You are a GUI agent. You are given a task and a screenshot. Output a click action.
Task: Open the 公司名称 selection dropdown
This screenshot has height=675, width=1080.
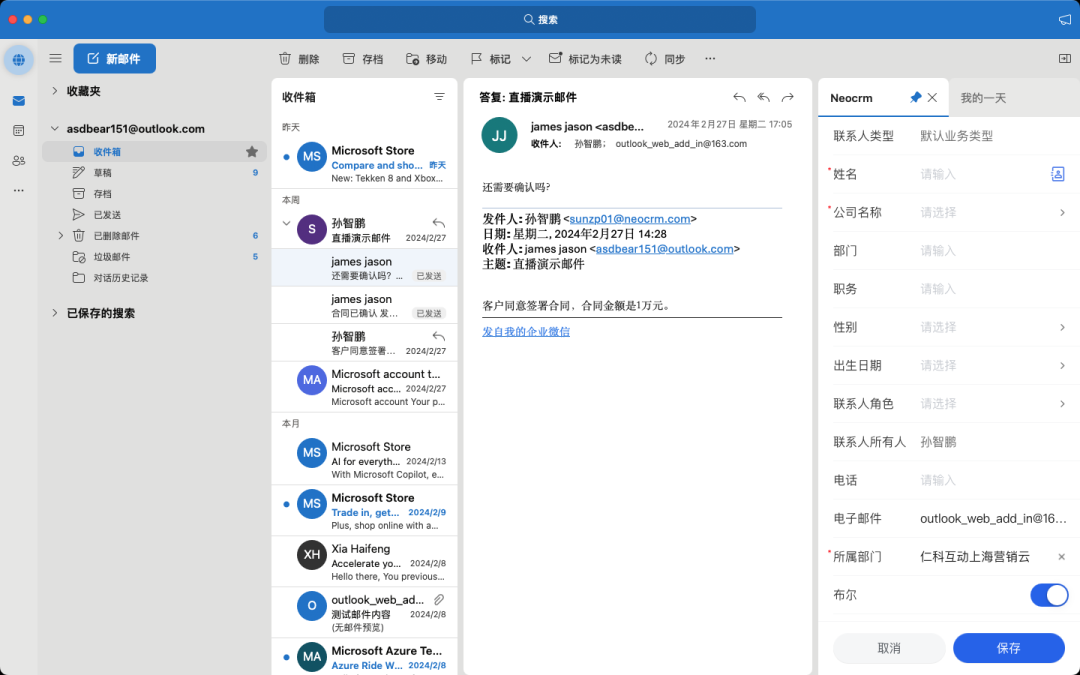point(1061,212)
